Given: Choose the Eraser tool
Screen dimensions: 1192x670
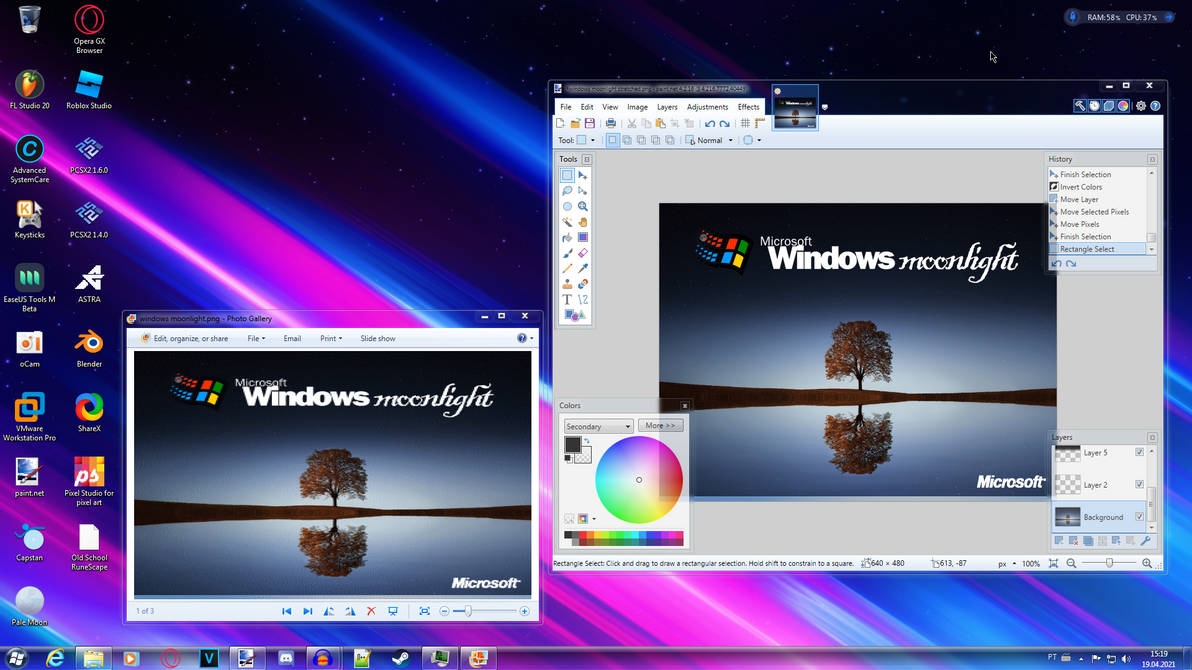Looking at the screenshot, I should (585, 250).
